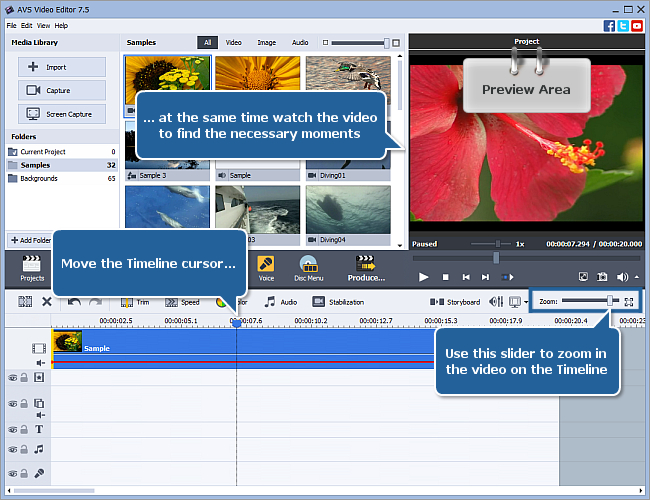Select the Samples folder
The width and height of the screenshot is (650, 500).
pyautogui.click(x=62, y=165)
